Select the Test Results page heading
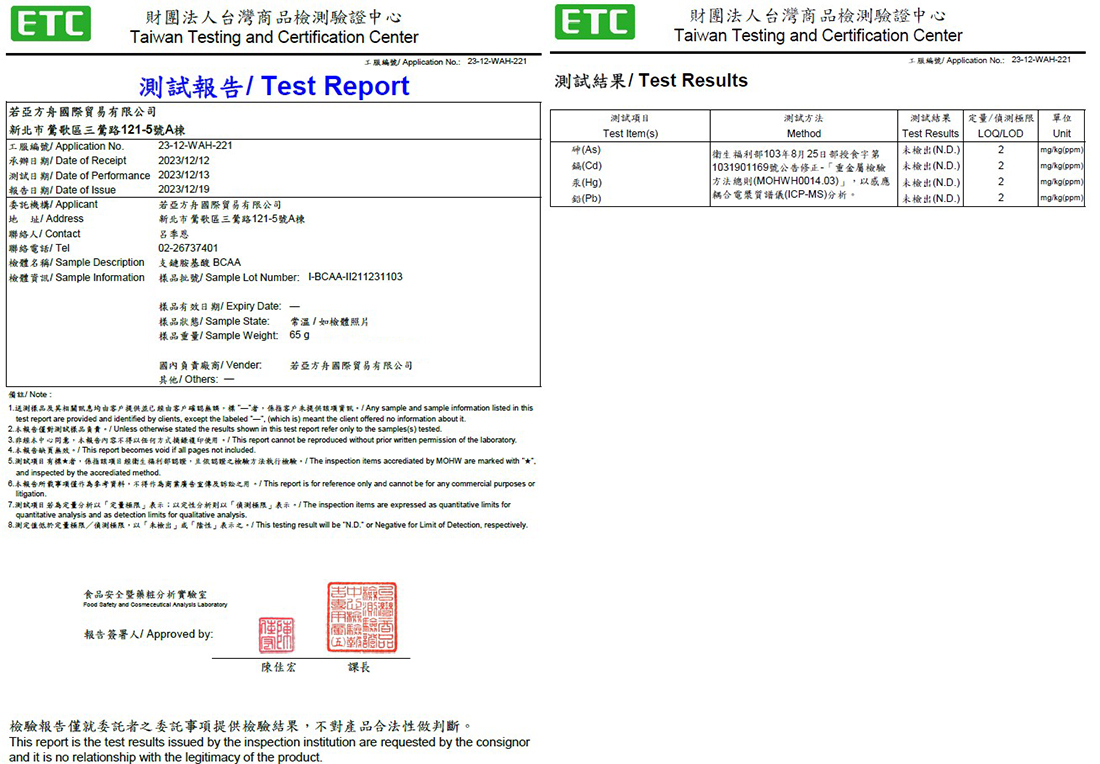This screenshot has height=764, width=1100. (651, 81)
